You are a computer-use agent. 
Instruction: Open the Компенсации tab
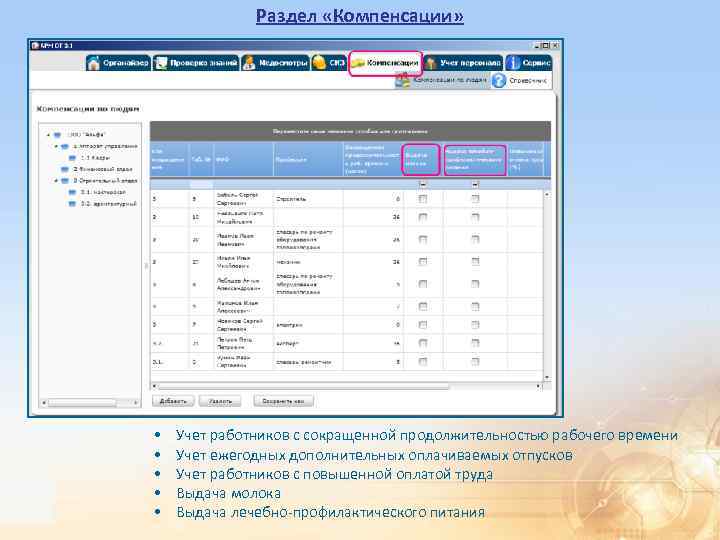click(x=386, y=63)
